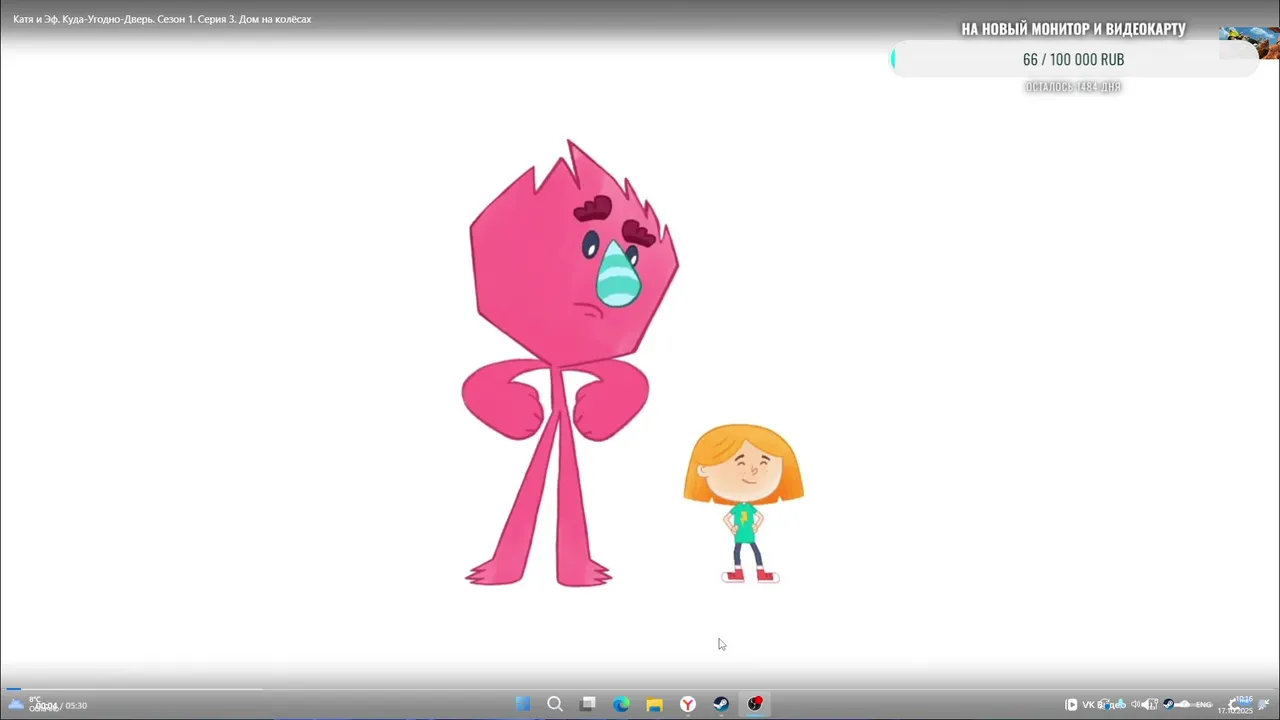The image size is (1280, 720).
Task: Click the thumbnail image in the top-right corner
Action: click(x=1249, y=43)
